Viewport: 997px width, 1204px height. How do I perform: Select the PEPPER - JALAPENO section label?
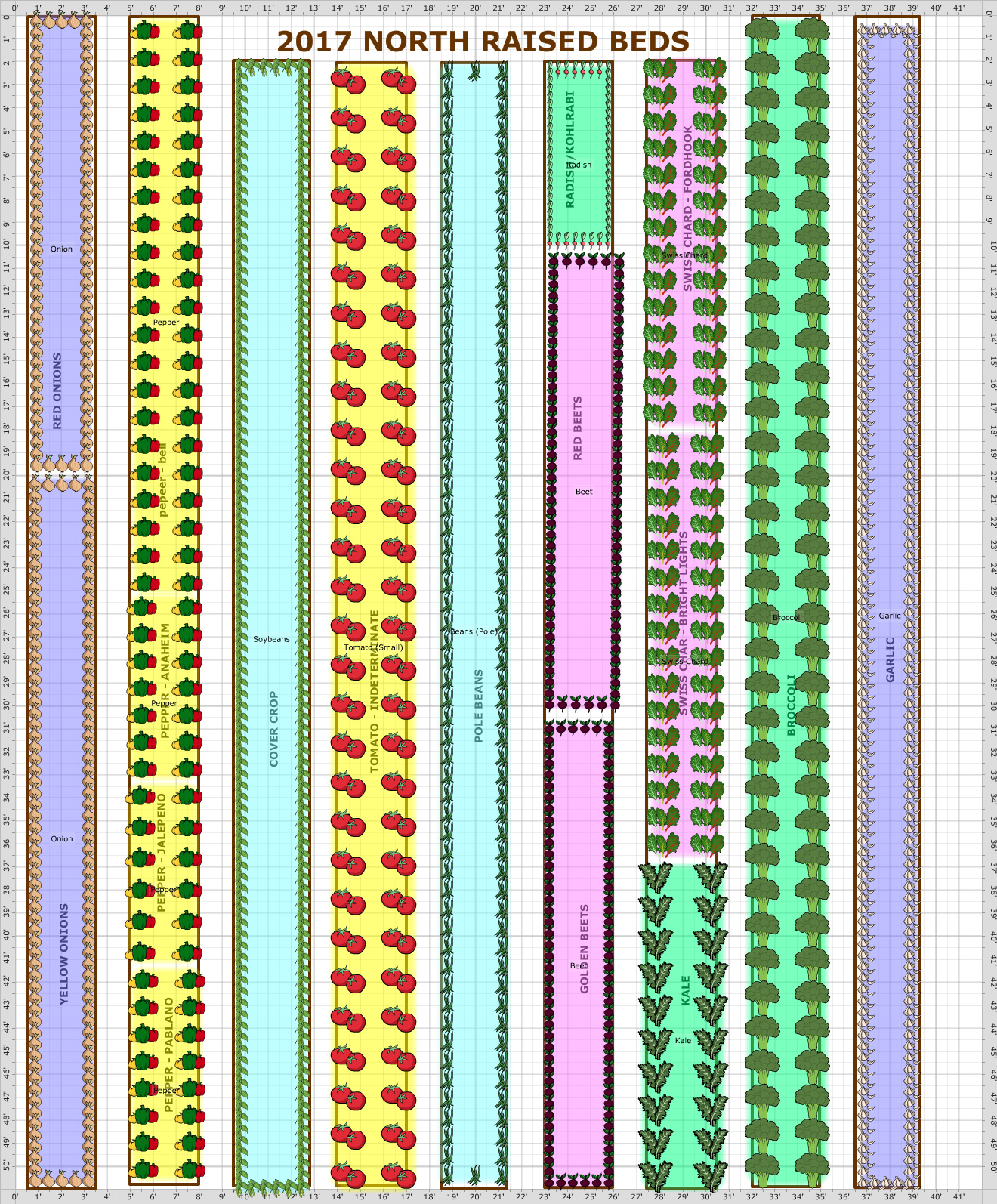click(161, 852)
